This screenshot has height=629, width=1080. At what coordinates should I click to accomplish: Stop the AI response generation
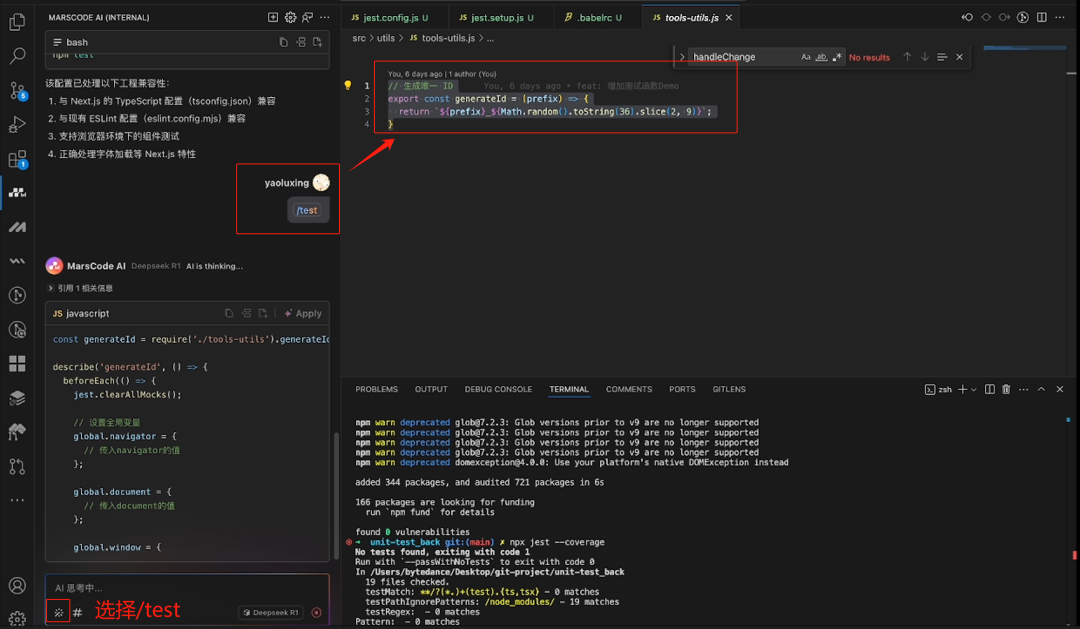tap(316, 612)
